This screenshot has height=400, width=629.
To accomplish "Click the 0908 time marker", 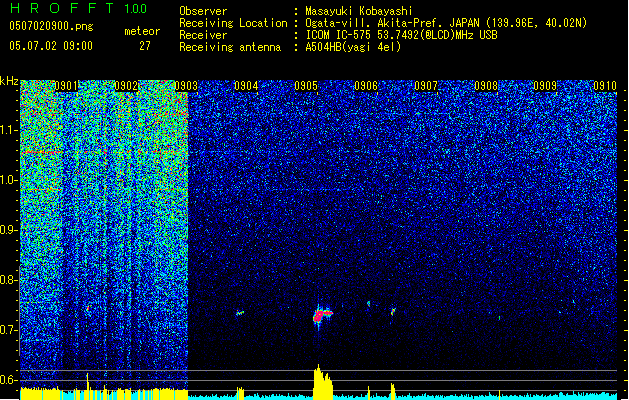I will (486, 86).
